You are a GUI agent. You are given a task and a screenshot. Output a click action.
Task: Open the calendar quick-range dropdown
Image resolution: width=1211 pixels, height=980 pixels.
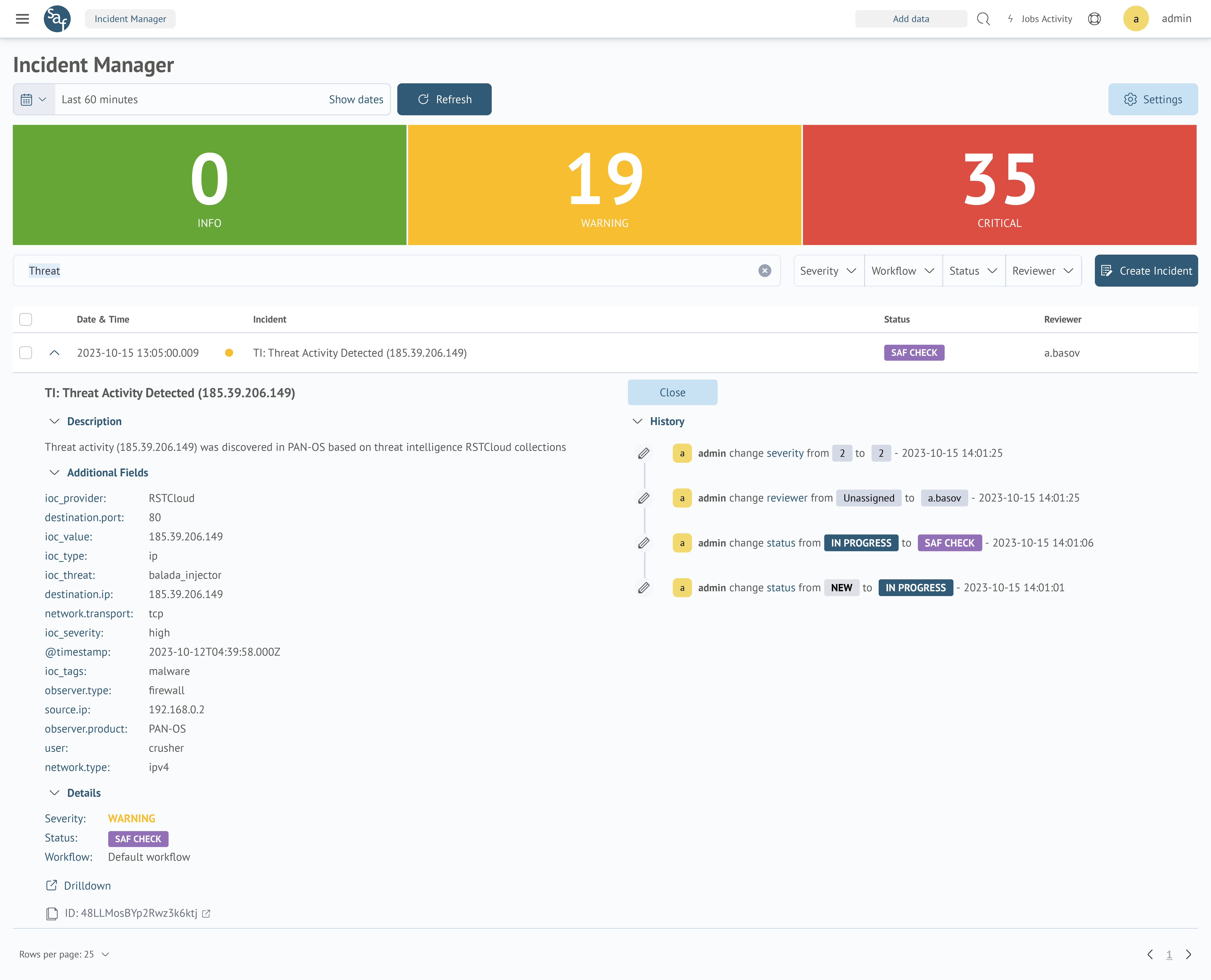click(34, 99)
